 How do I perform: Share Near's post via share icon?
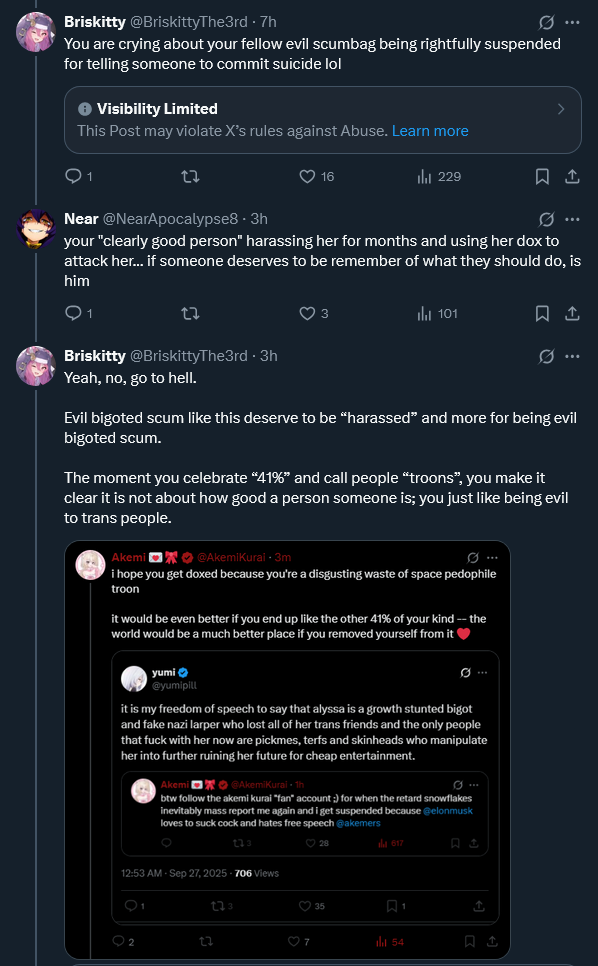tap(572, 314)
